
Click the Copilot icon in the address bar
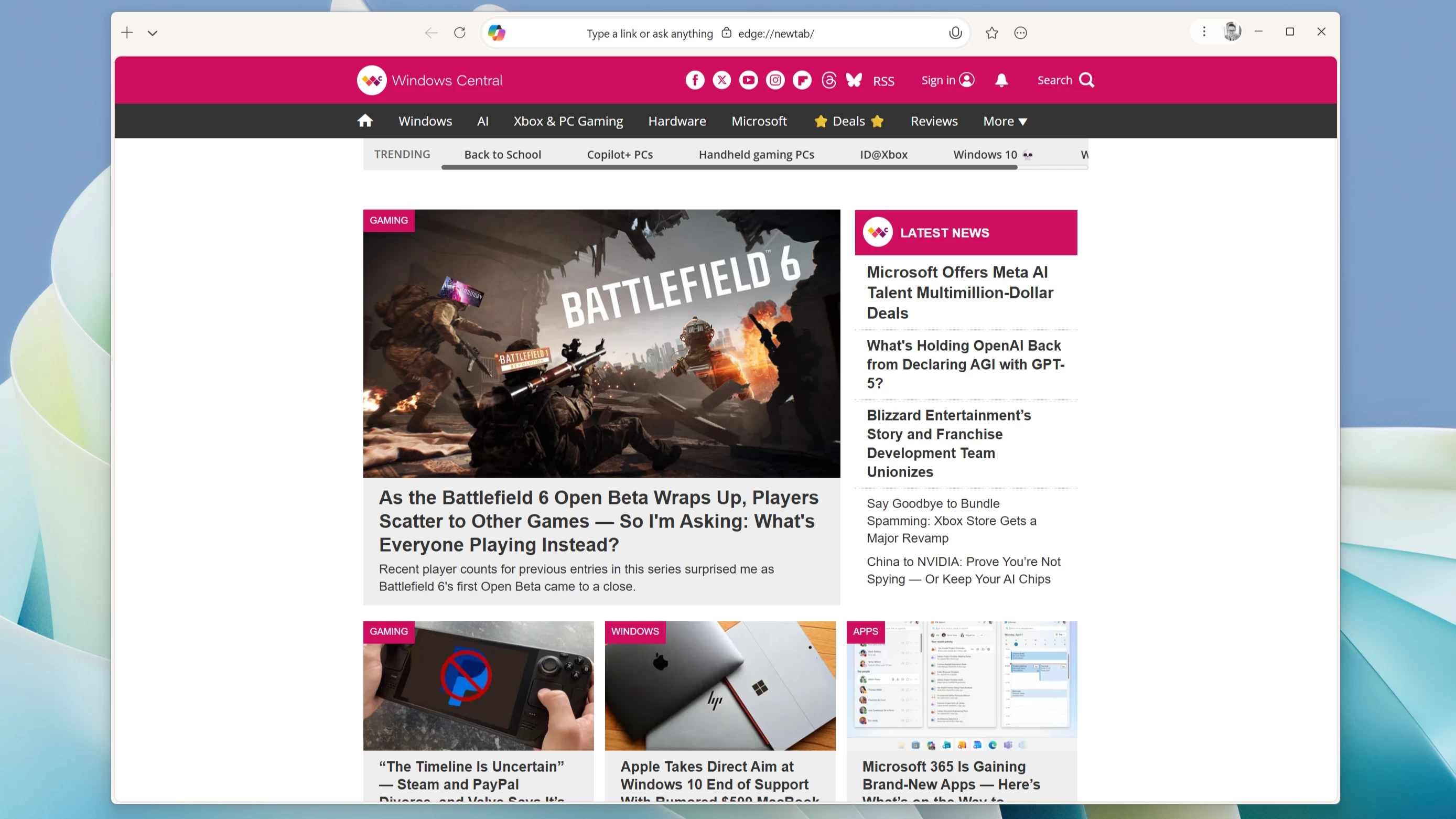point(497,33)
